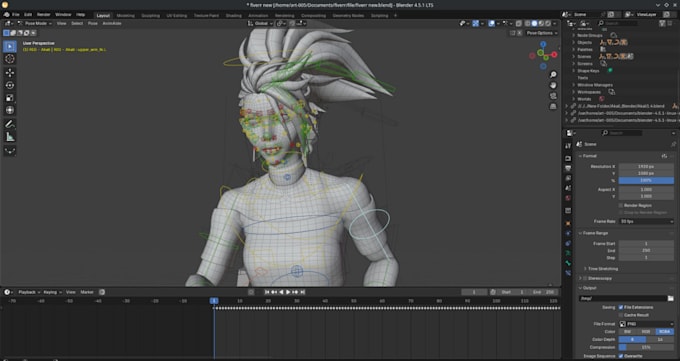The image size is (680, 361).
Task: Toggle the Render Region checkbox
Action: pos(621,205)
